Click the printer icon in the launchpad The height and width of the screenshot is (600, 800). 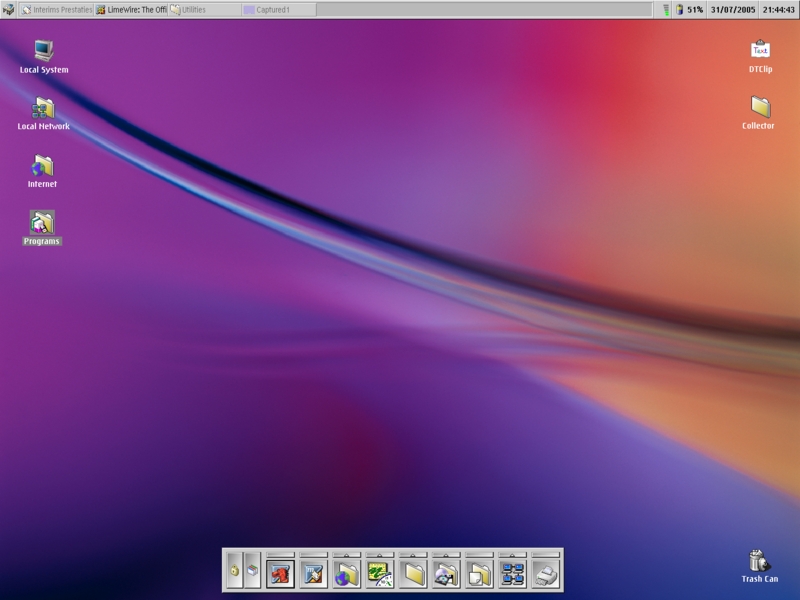click(545, 574)
